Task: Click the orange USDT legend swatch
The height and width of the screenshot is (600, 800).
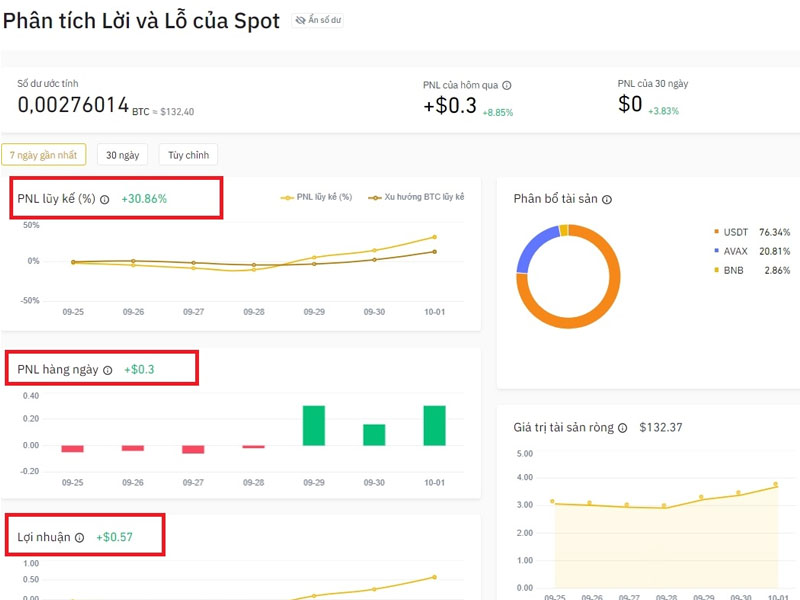Action: (x=716, y=232)
